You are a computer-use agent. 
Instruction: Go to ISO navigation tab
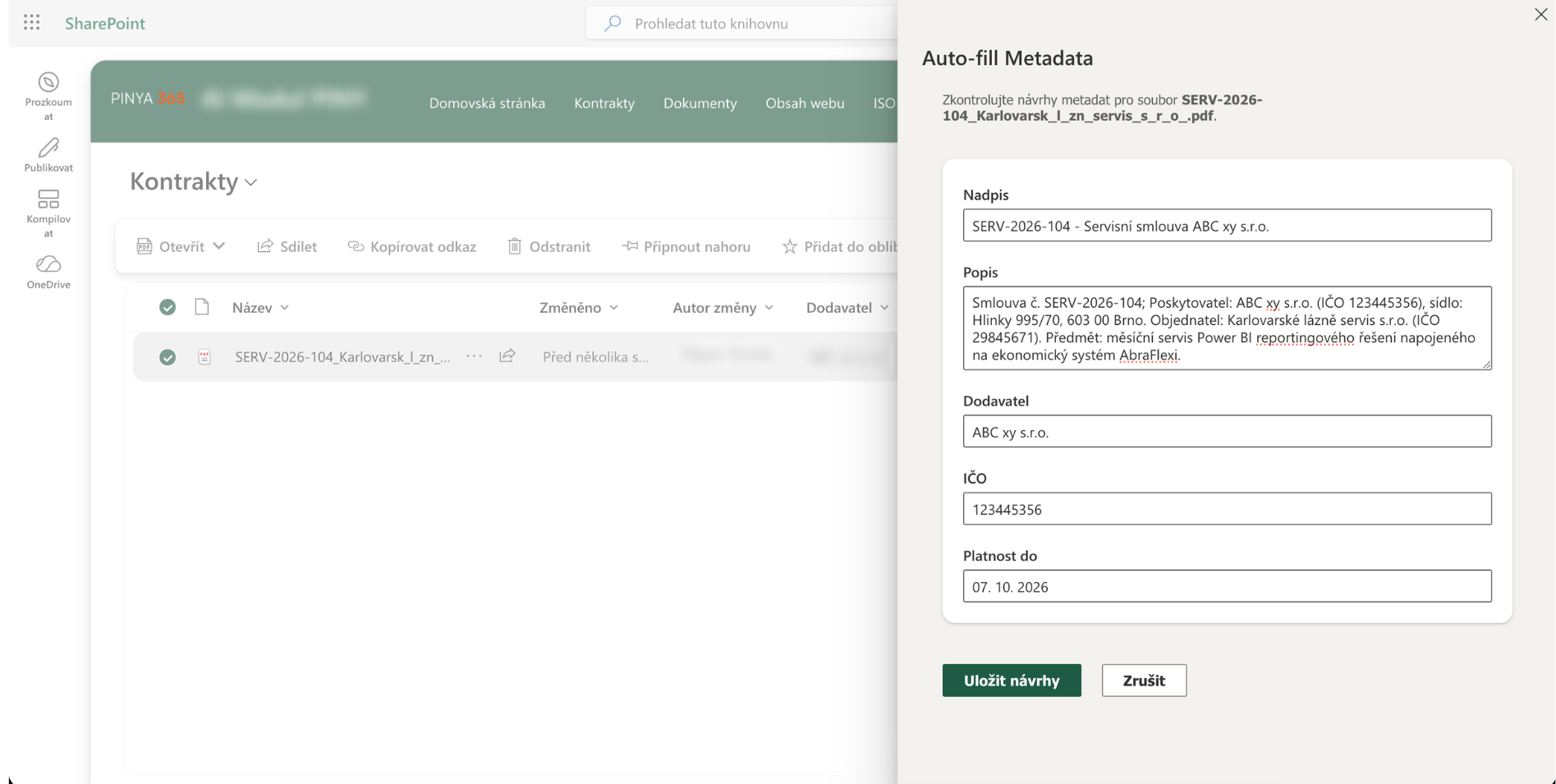pos(884,103)
